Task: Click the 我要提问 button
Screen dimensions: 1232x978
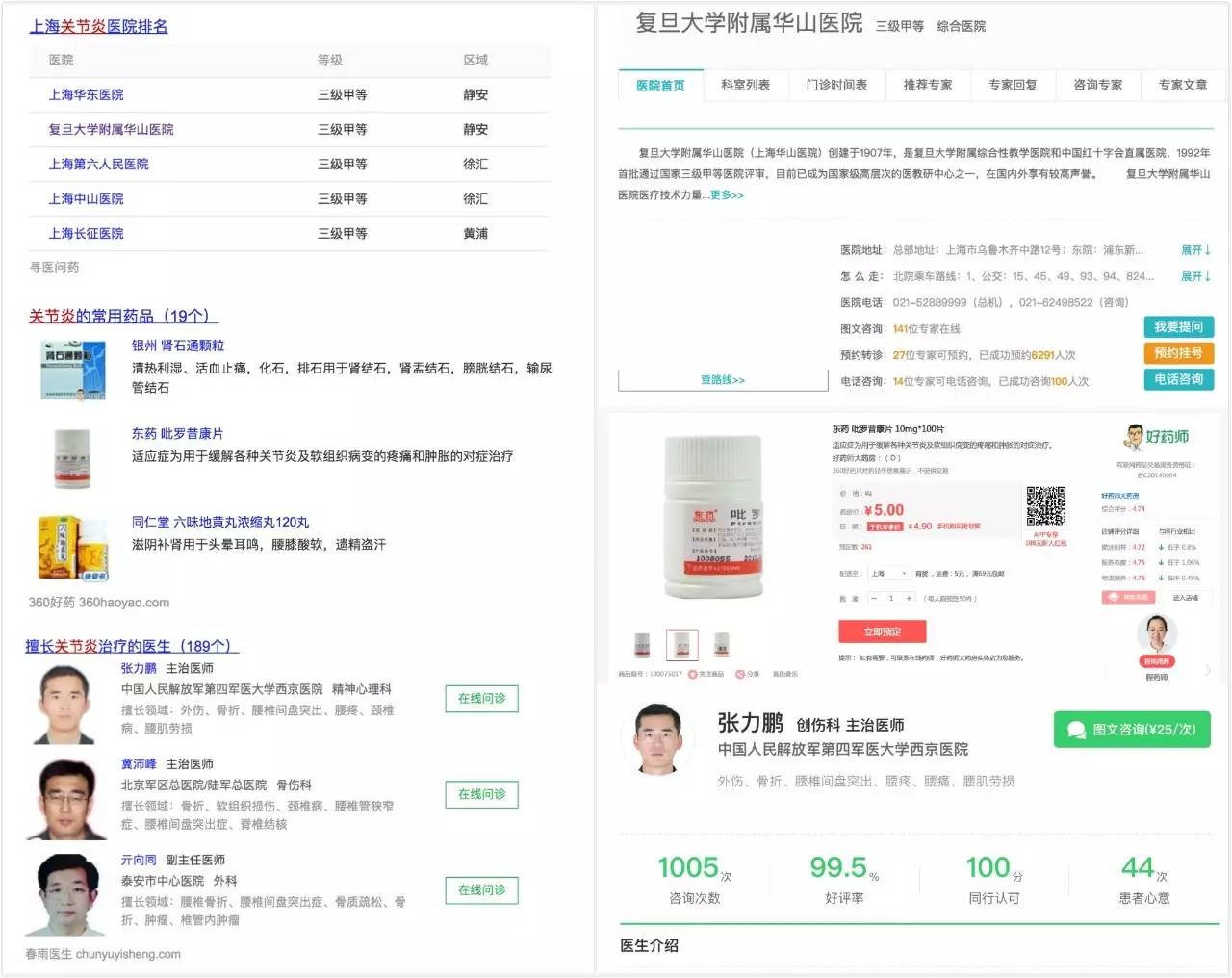Action: point(1179,327)
